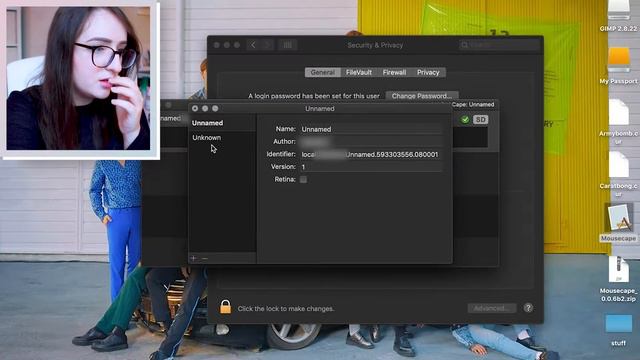Viewport: 640px width, 360px height.
Task: Close the Unnamed cape editor window
Action: click(x=195, y=109)
